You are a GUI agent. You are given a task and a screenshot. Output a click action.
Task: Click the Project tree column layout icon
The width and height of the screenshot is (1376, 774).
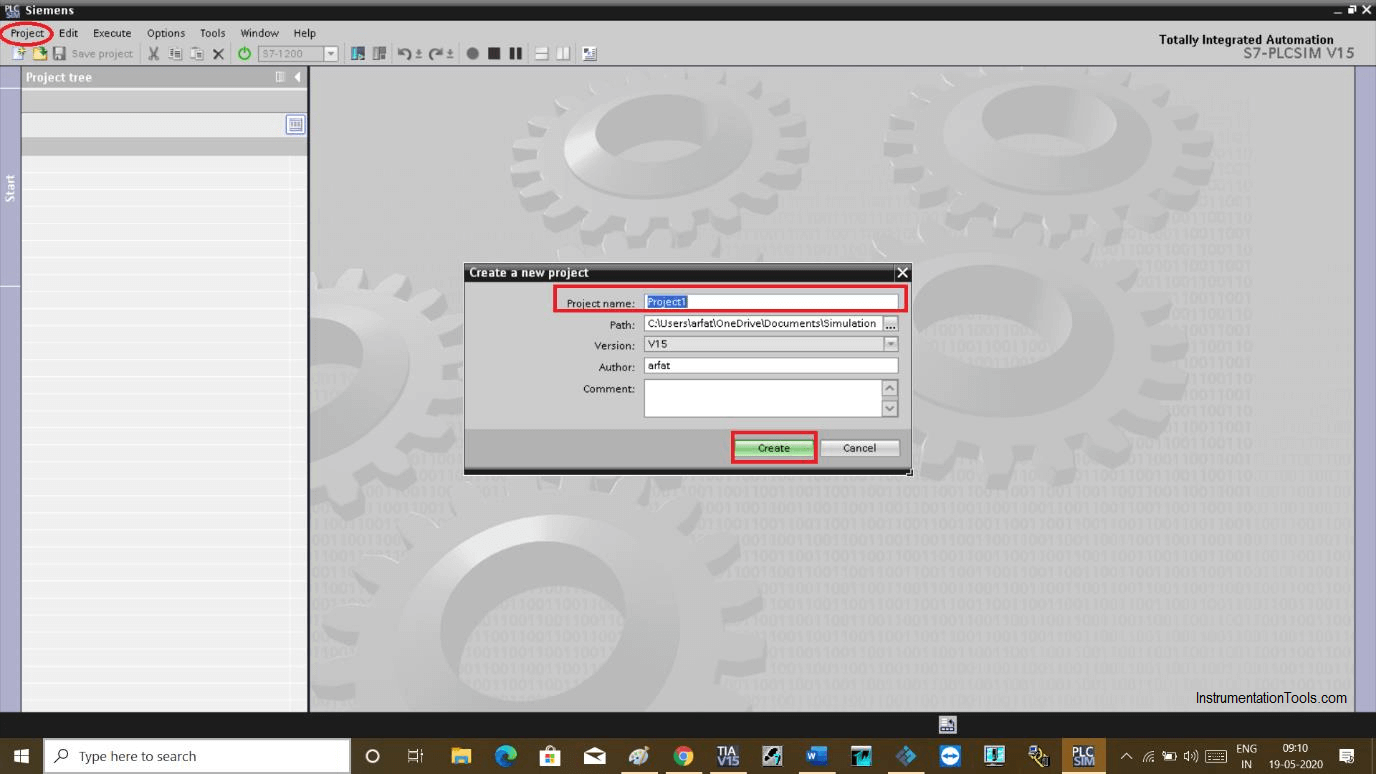coord(280,77)
